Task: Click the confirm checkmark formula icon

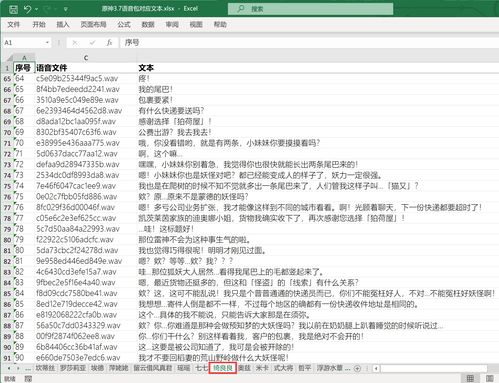Action: click(92, 43)
